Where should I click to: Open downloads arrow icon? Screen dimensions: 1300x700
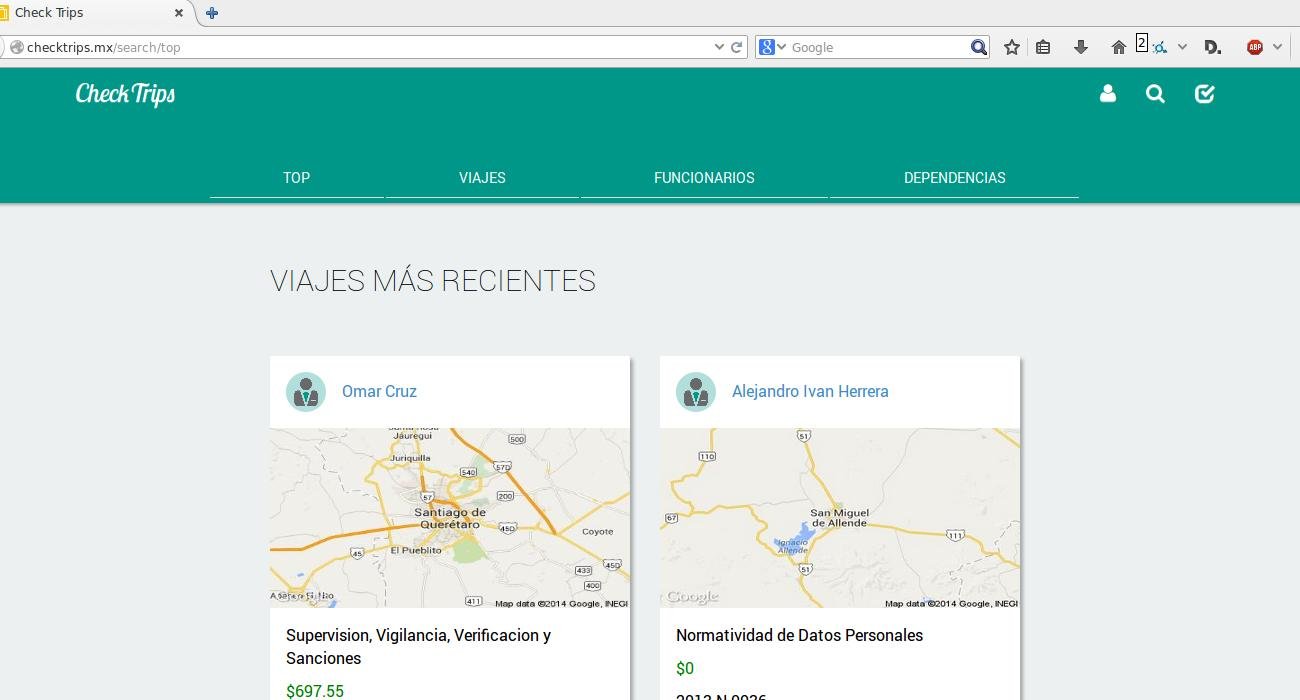1081,47
